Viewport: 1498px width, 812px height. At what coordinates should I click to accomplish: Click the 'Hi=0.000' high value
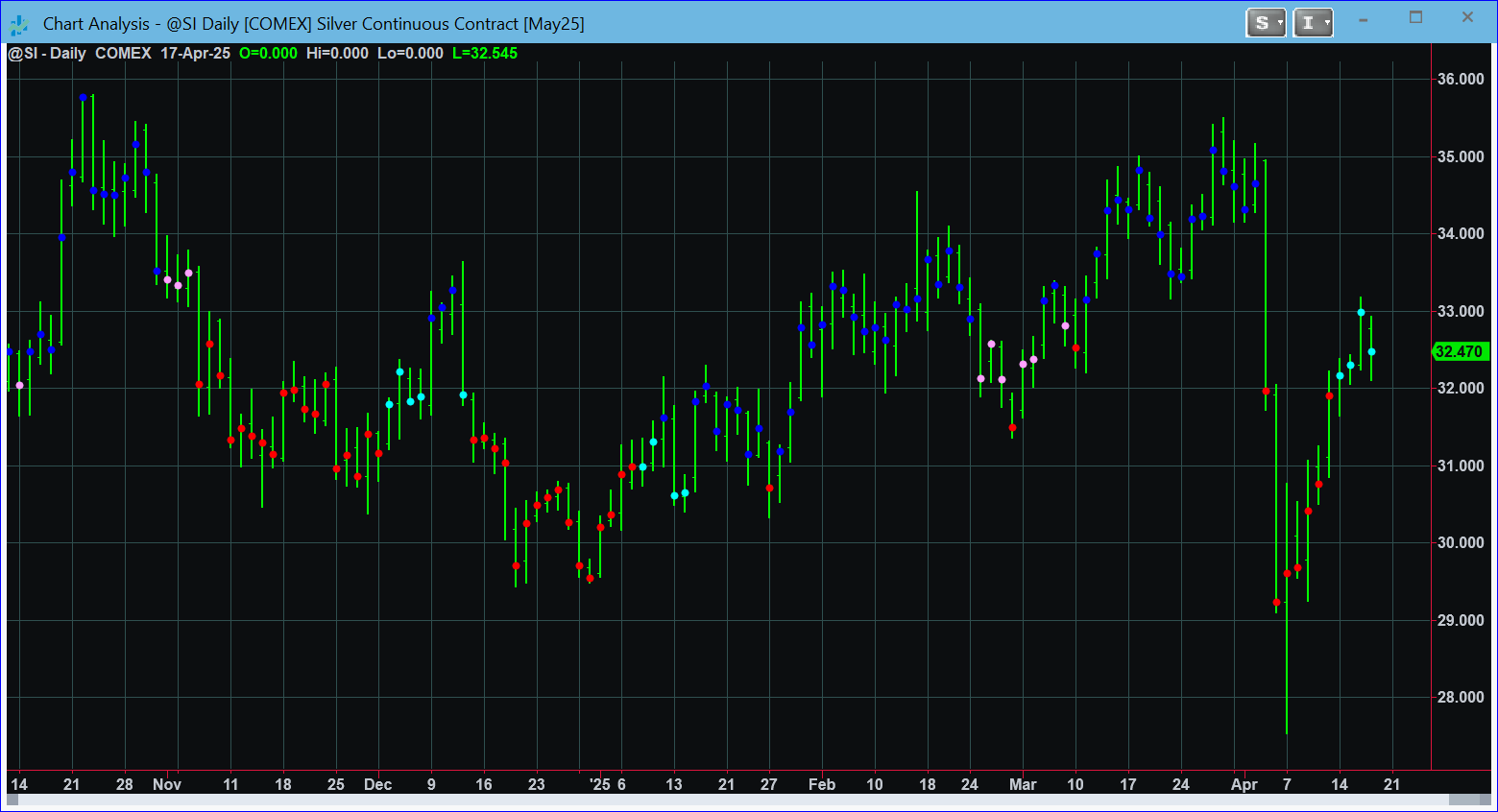point(337,53)
